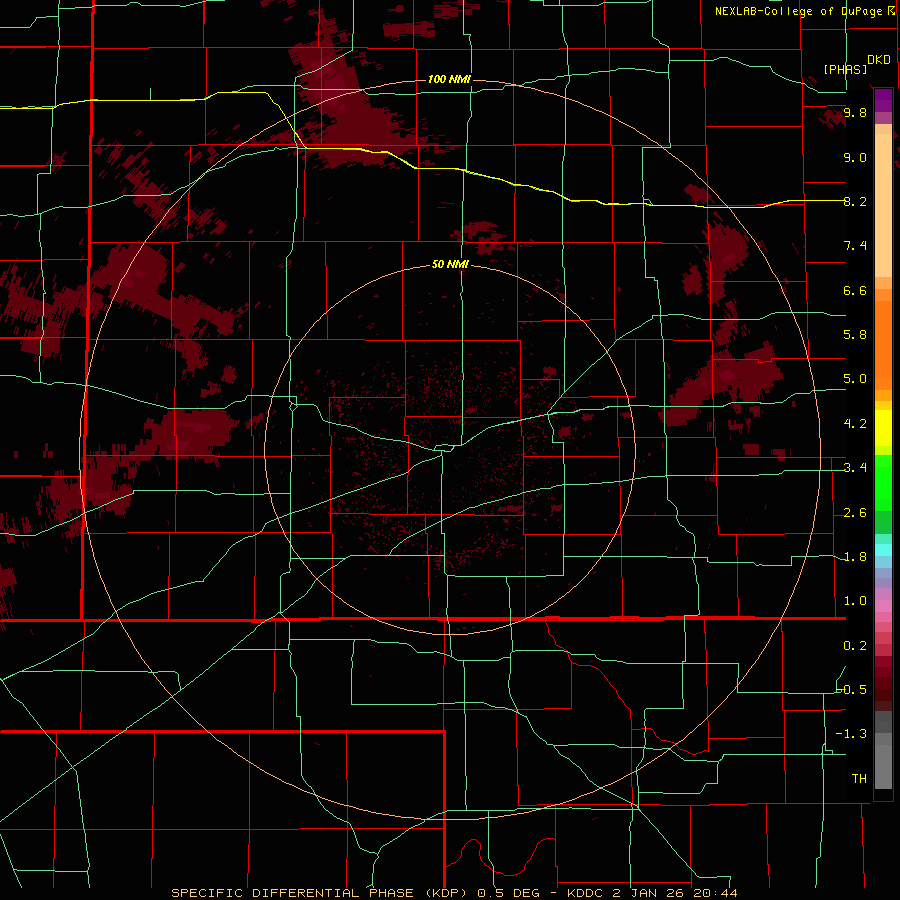Pick the cyan color bar segment
The image size is (900, 900).
pyautogui.click(x=883, y=550)
